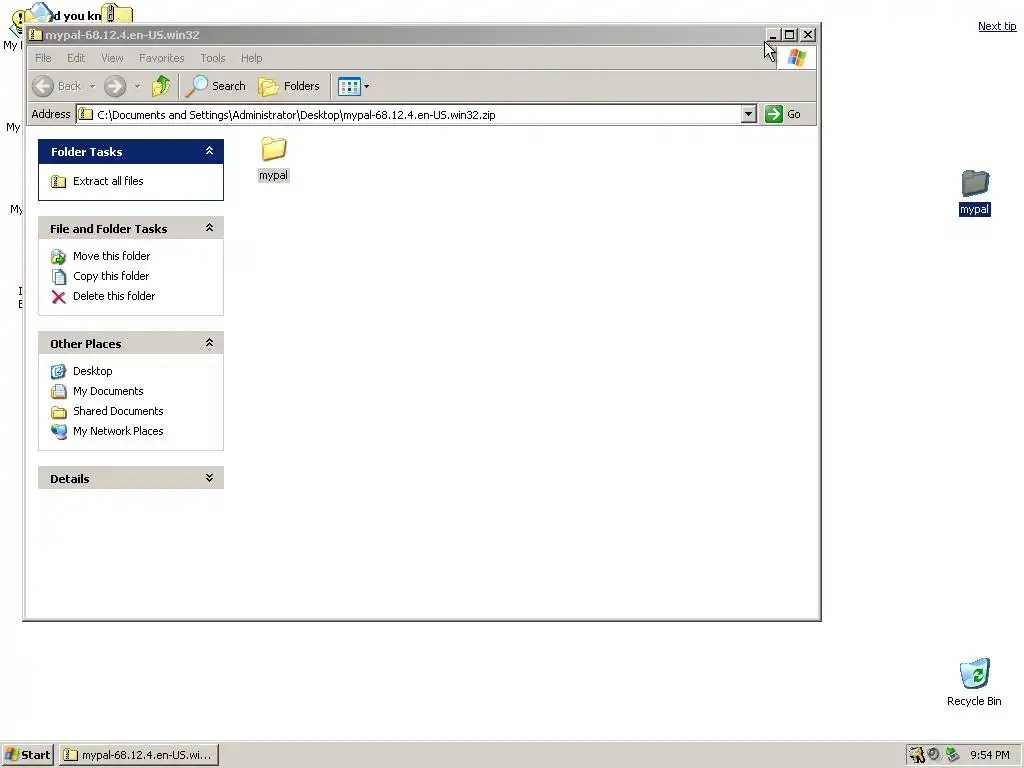Click the My Network Places icon

[x=59, y=432]
